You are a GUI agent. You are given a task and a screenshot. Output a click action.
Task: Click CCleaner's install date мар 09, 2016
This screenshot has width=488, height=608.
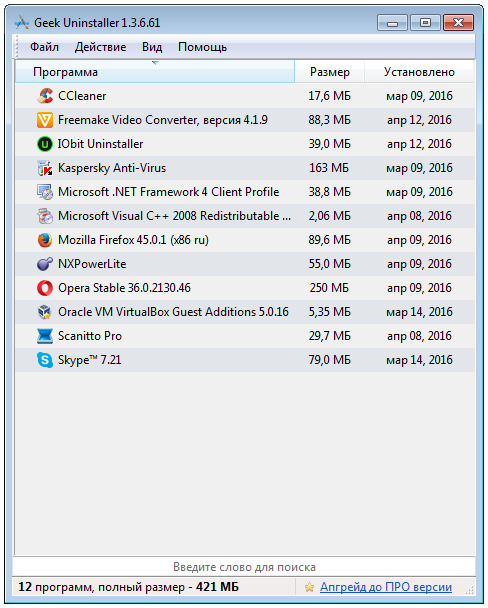(x=419, y=96)
